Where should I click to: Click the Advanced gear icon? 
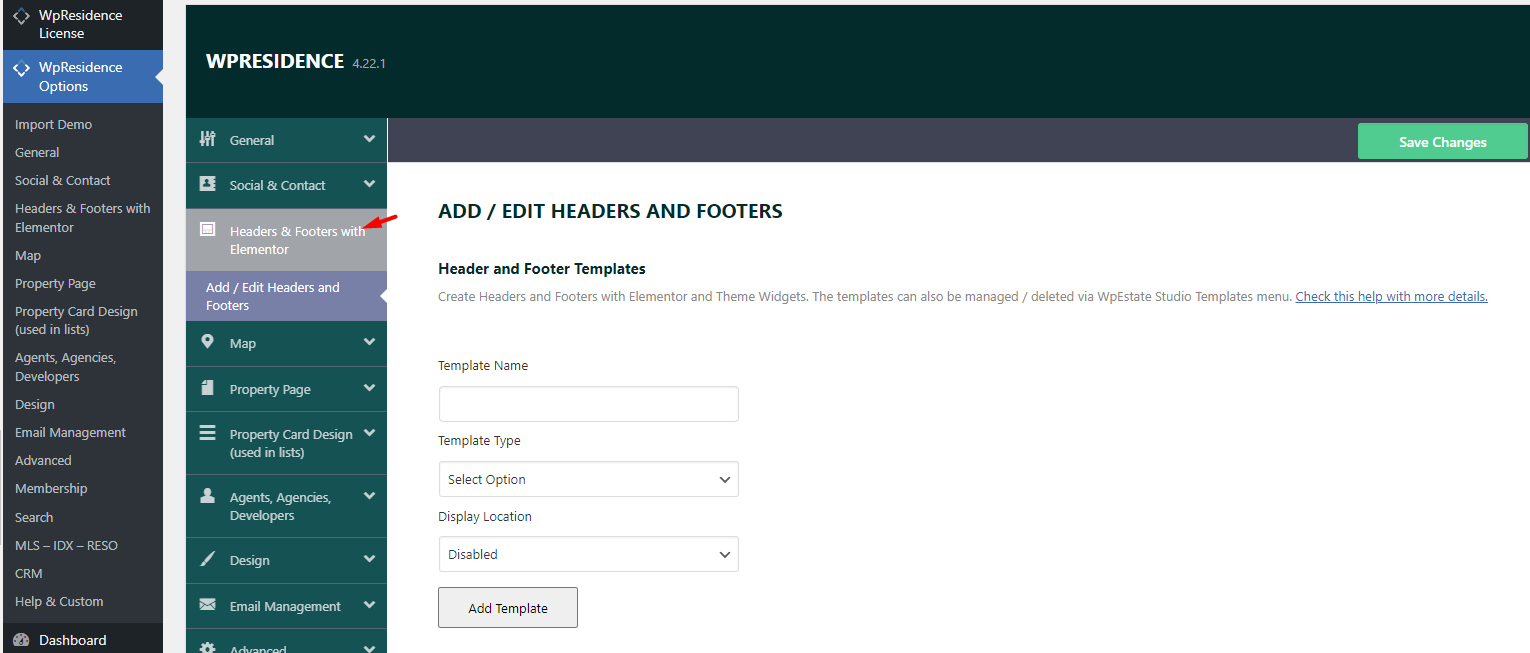click(x=208, y=648)
